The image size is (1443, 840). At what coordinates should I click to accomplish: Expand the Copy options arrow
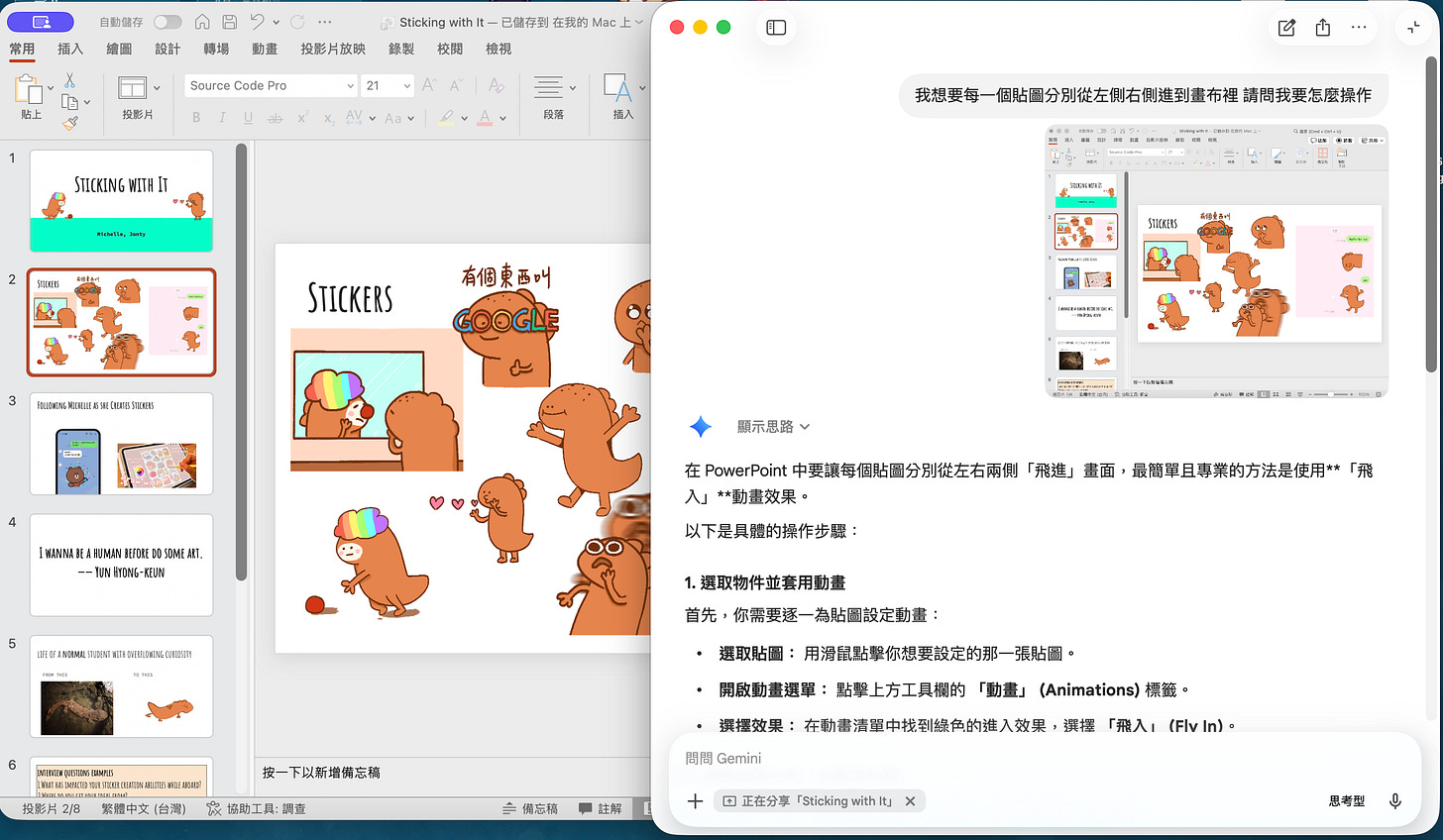87,102
